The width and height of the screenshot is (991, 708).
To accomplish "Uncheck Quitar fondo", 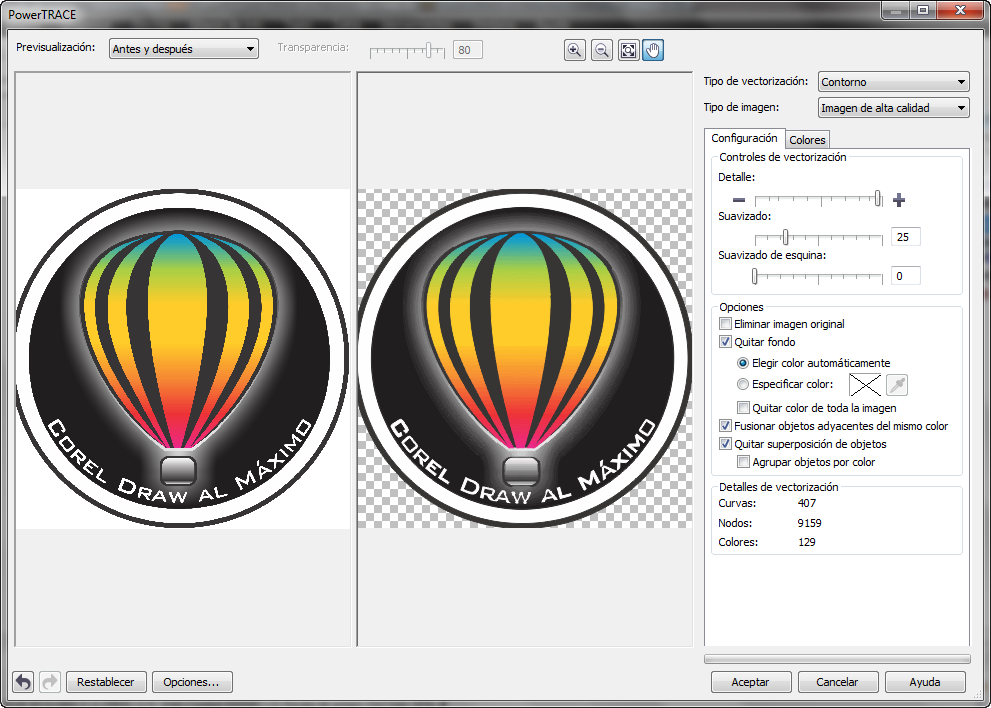I will pos(725,341).
